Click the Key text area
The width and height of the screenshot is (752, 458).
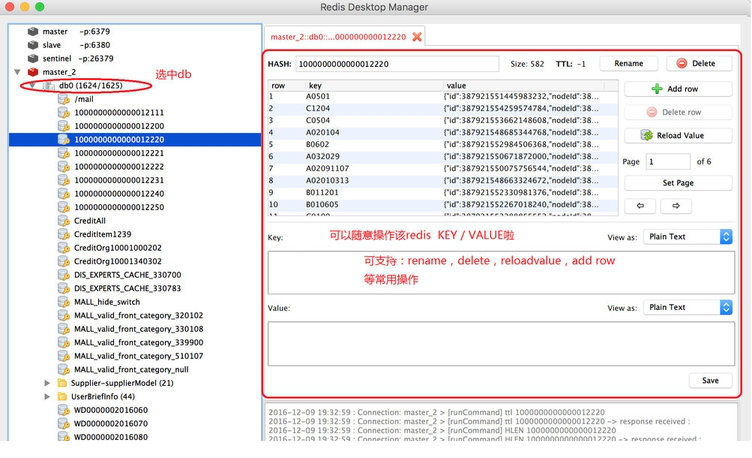pos(501,272)
